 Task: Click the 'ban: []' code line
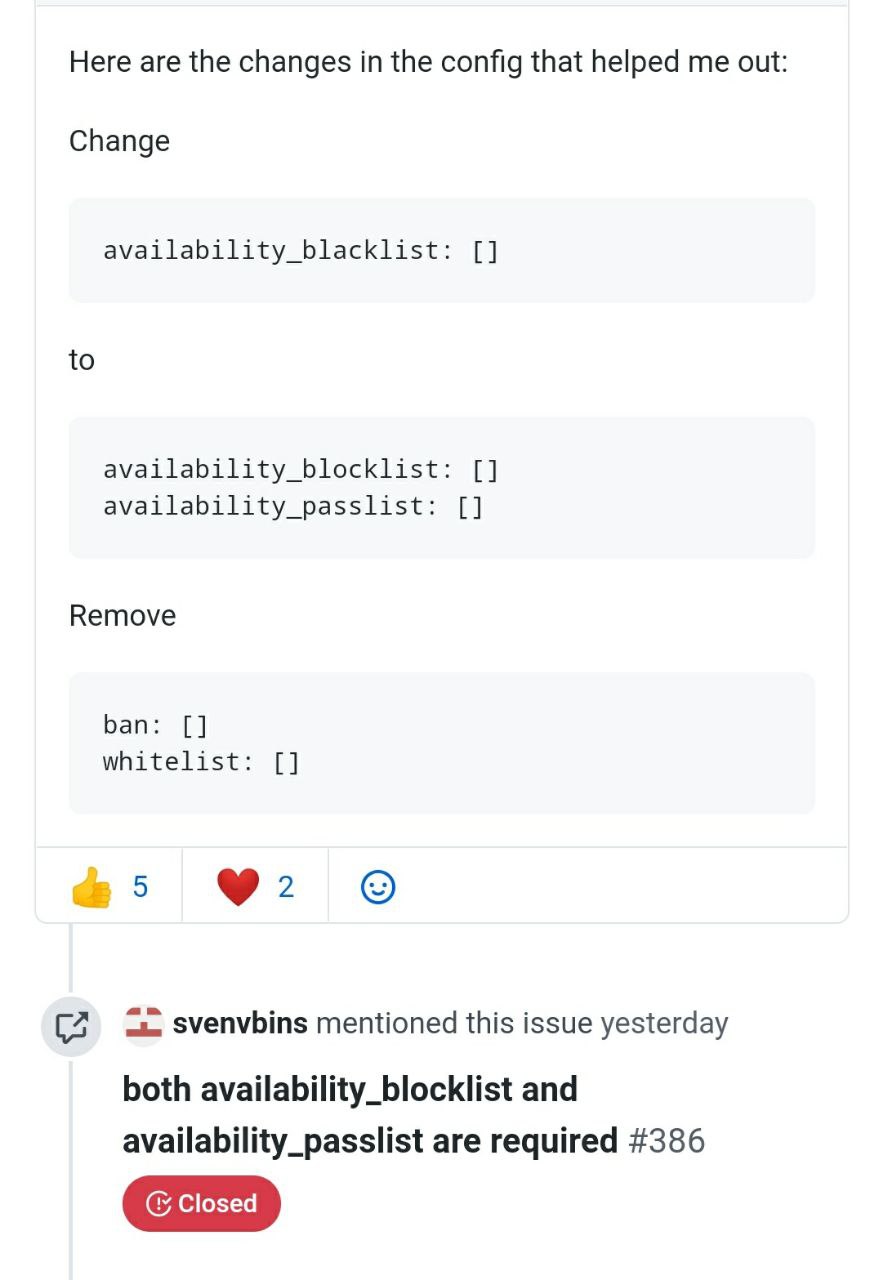tap(155, 725)
